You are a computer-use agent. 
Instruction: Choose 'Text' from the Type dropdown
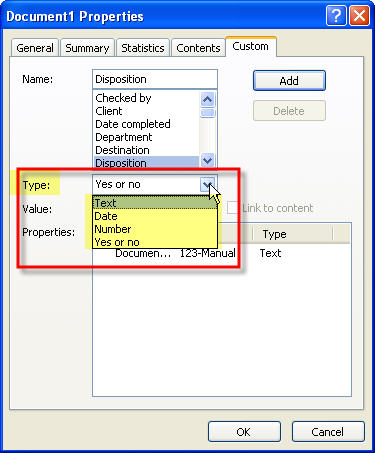tap(155, 203)
